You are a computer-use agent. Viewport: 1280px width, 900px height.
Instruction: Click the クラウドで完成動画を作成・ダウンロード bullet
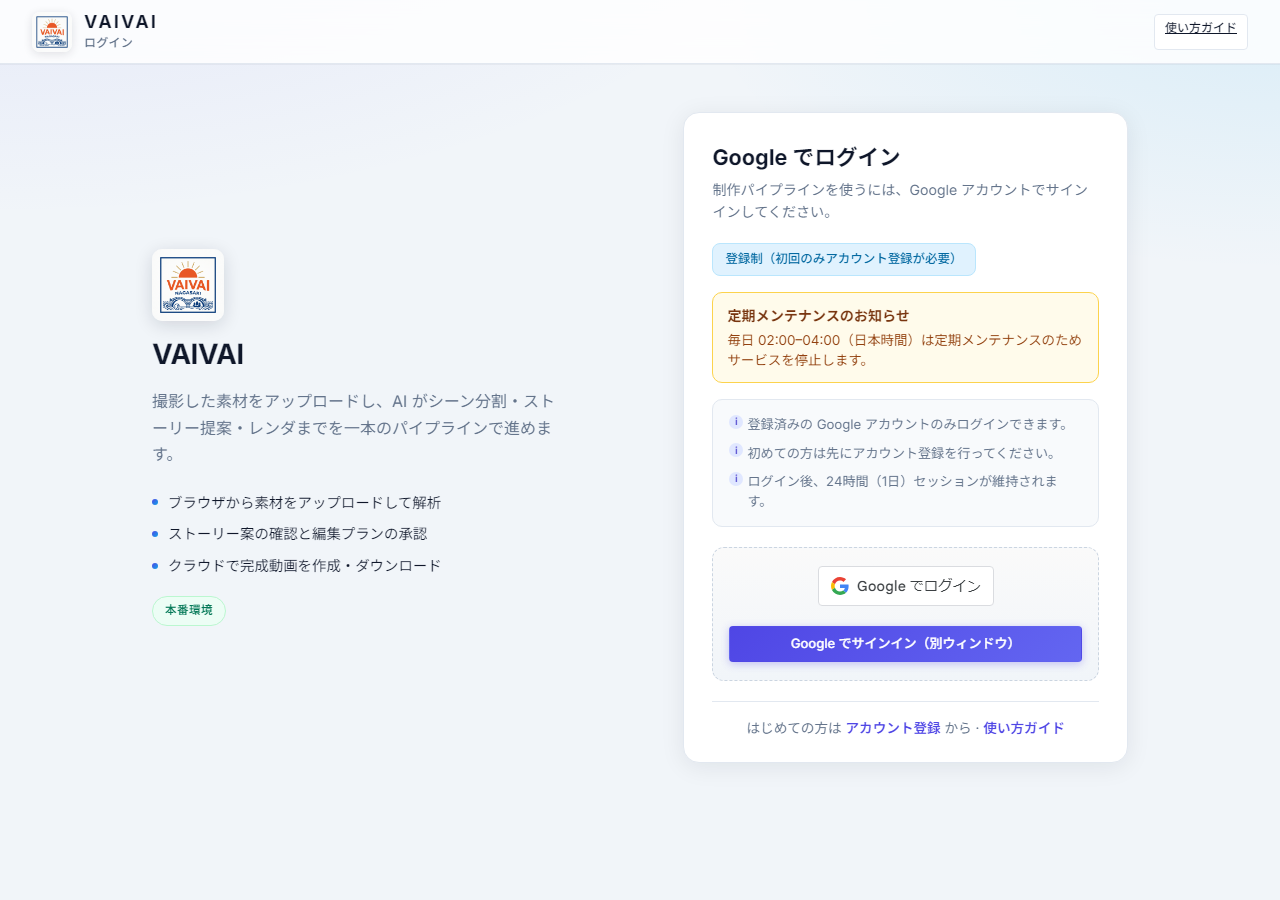click(304, 566)
